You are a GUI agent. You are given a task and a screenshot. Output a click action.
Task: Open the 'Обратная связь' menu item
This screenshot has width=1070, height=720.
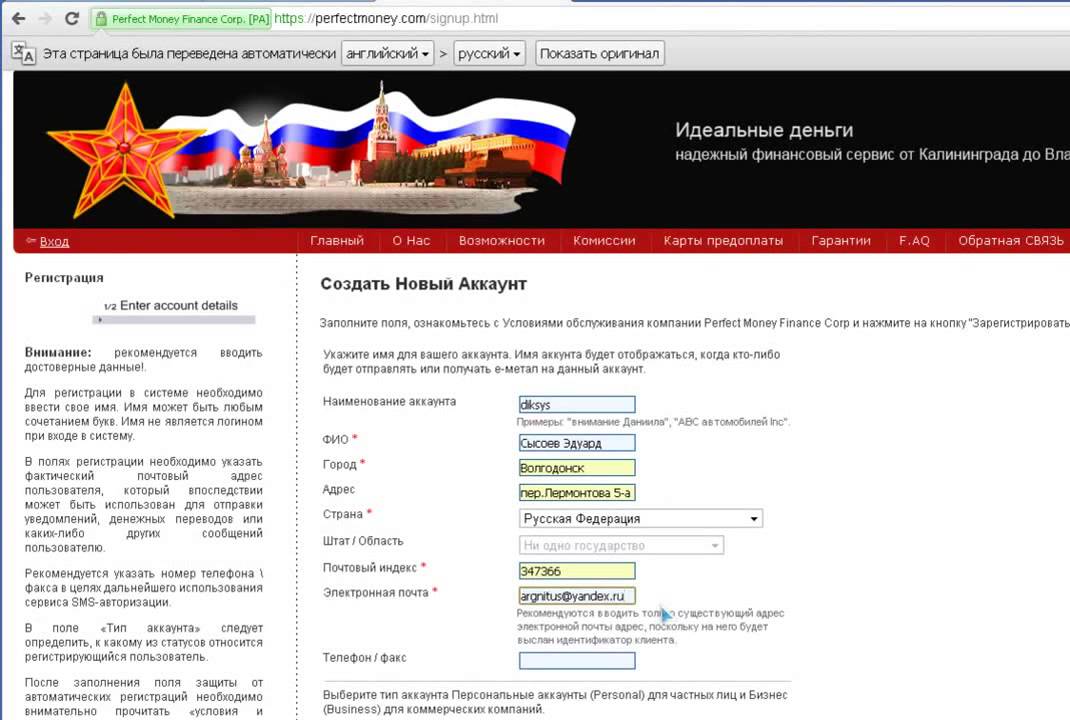click(1011, 241)
